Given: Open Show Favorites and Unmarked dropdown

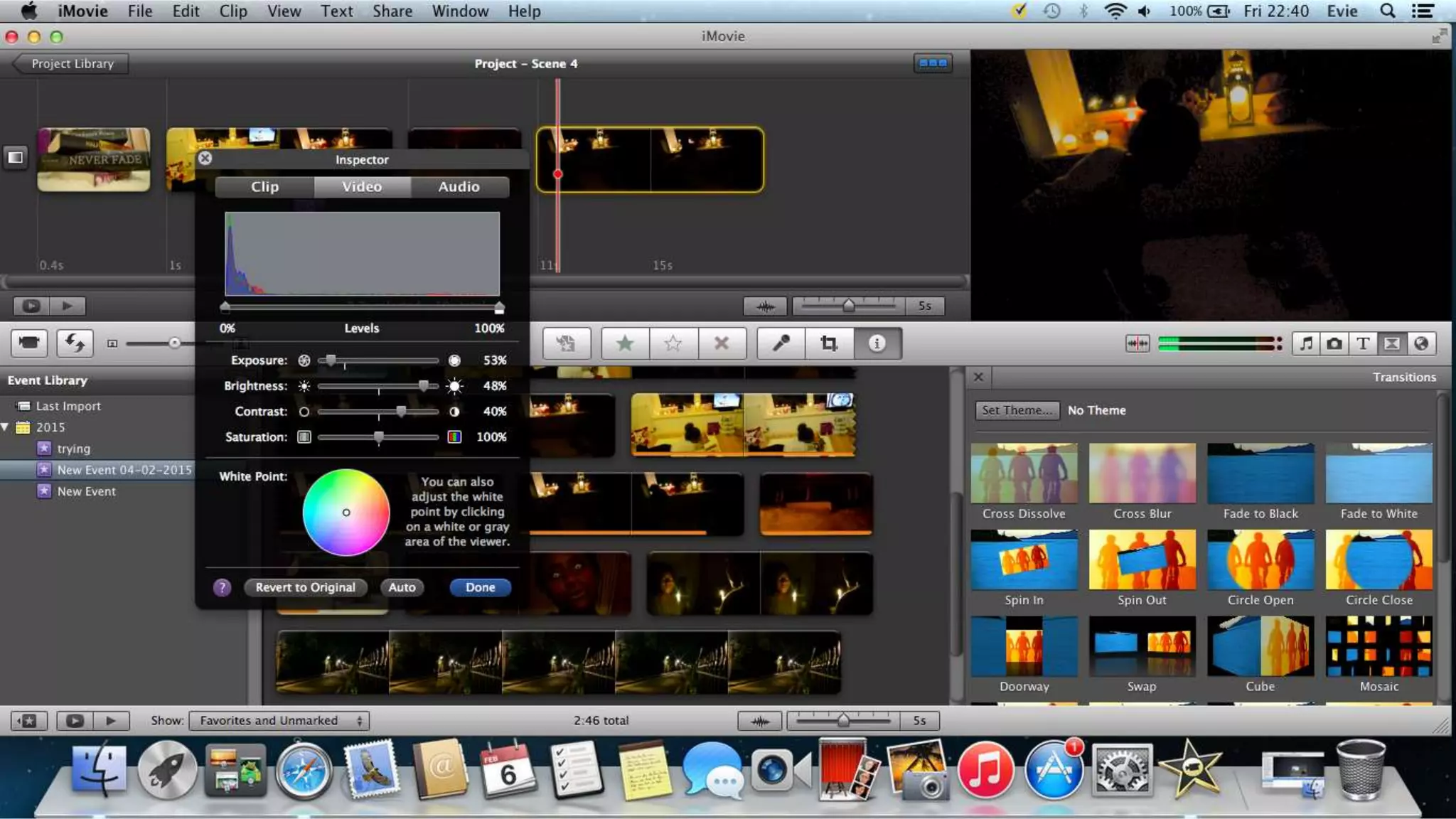Looking at the screenshot, I should (279, 720).
